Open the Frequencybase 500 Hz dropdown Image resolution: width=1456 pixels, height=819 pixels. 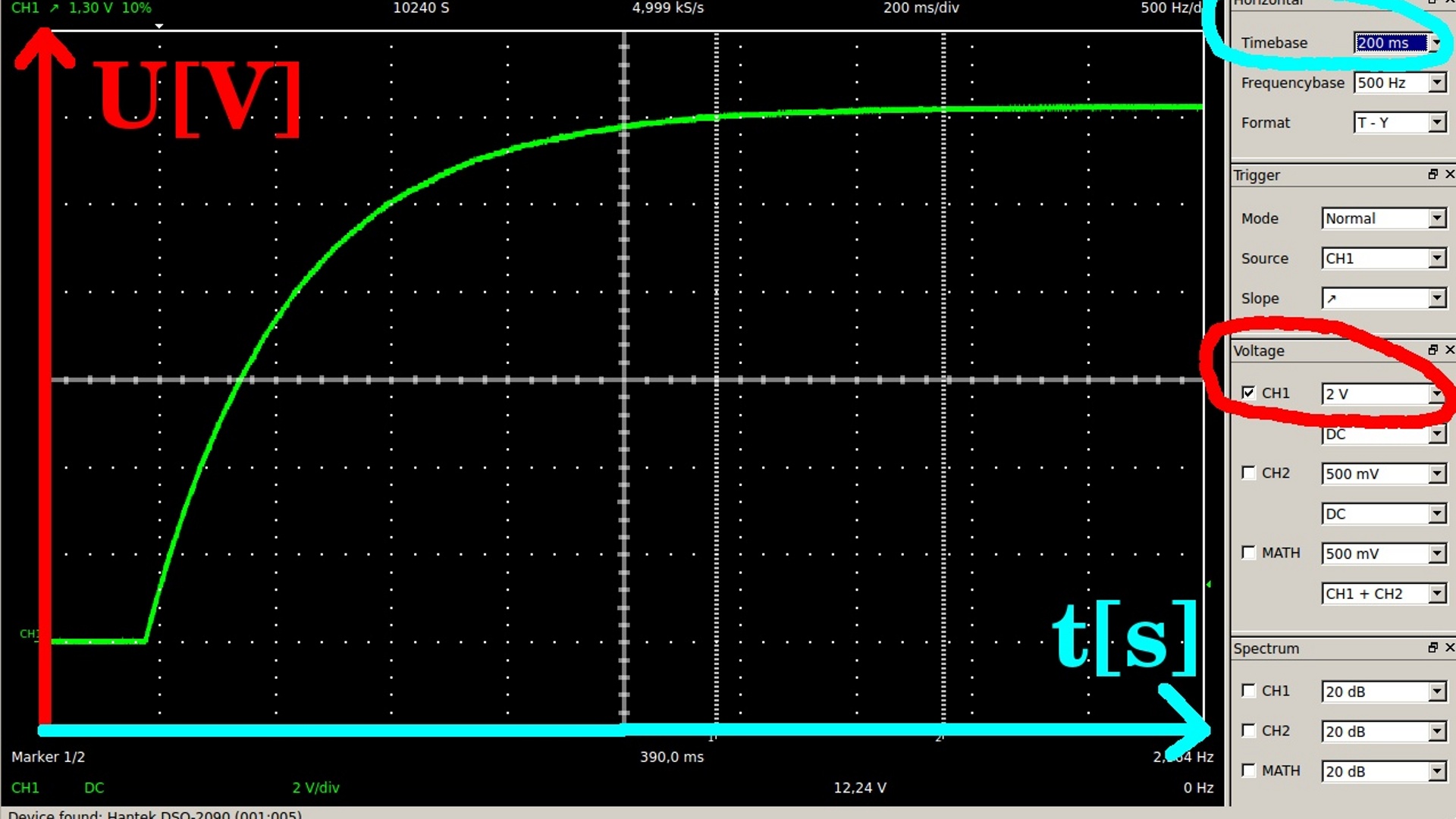[x=1436, y=83]
